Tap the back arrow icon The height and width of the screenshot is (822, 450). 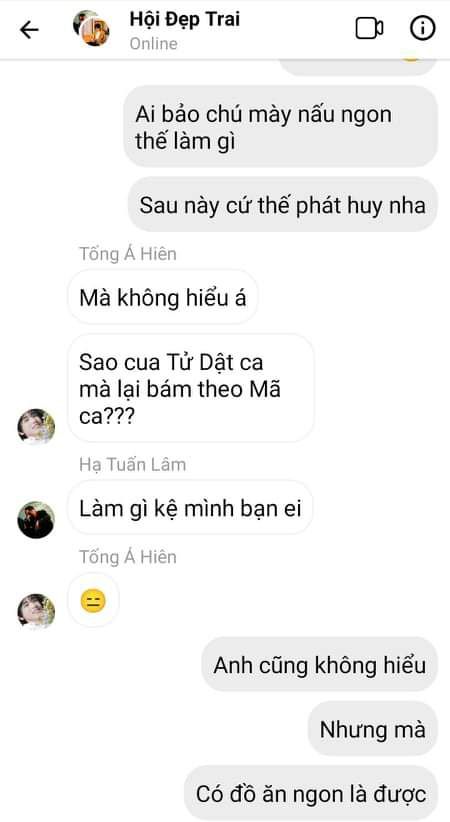point(29,30)
